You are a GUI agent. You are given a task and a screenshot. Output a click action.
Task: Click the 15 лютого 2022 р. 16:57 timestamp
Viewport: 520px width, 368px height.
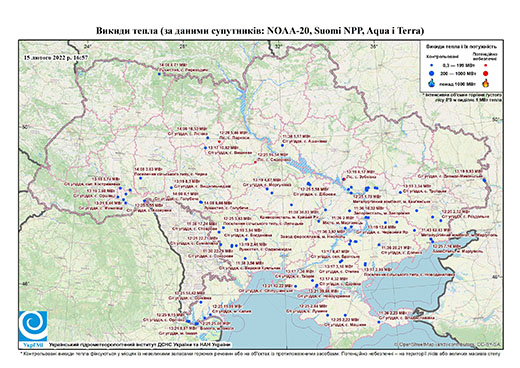click(x=56, y=57)
